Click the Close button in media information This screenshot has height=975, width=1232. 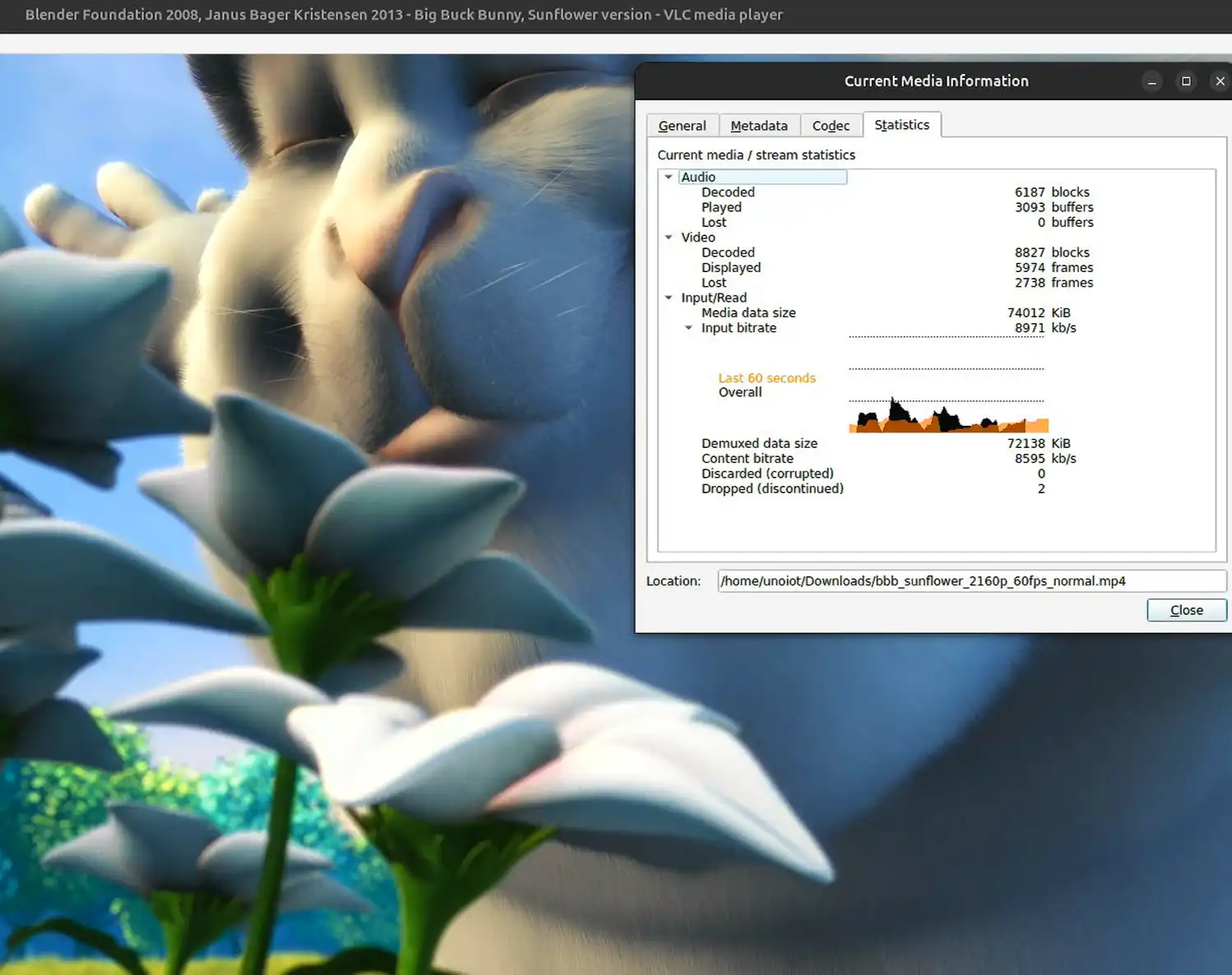(1187, 610)
